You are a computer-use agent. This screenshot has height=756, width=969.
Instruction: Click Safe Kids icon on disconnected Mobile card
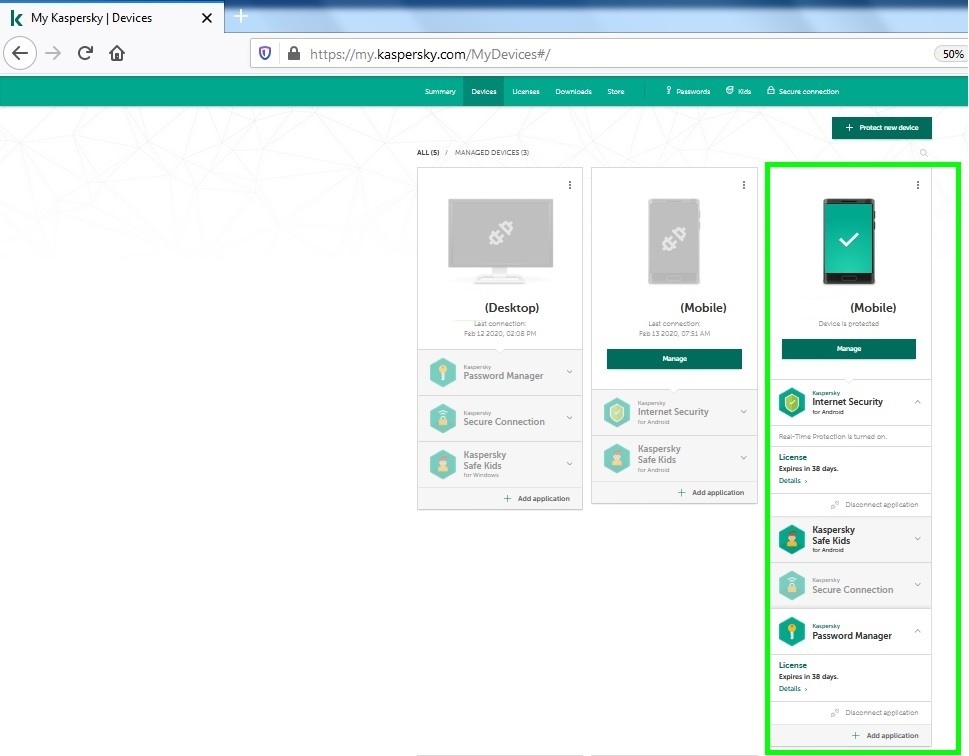(617, 459)
